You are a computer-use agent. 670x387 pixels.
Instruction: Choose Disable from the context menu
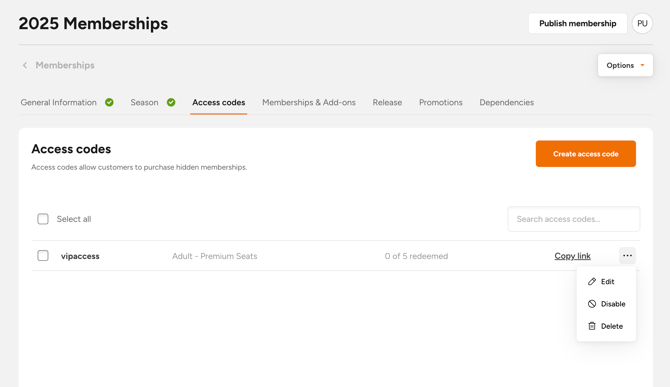pos(606,304)
